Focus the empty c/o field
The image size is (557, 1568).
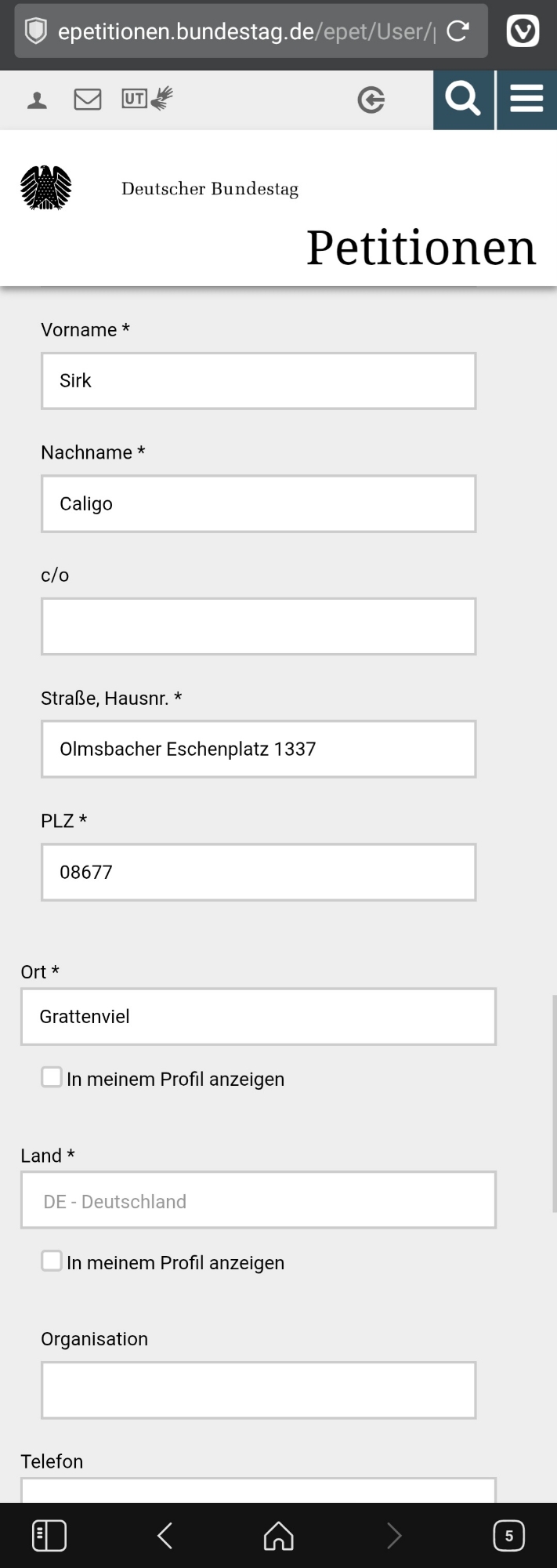click(259, 626)
